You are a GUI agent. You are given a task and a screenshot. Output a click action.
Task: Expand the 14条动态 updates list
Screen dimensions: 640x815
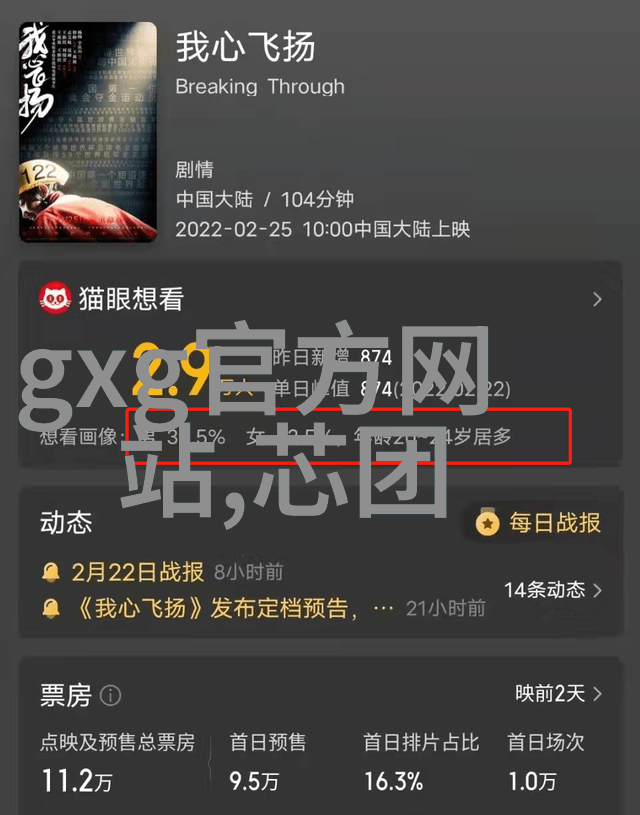tap(553, 590)
